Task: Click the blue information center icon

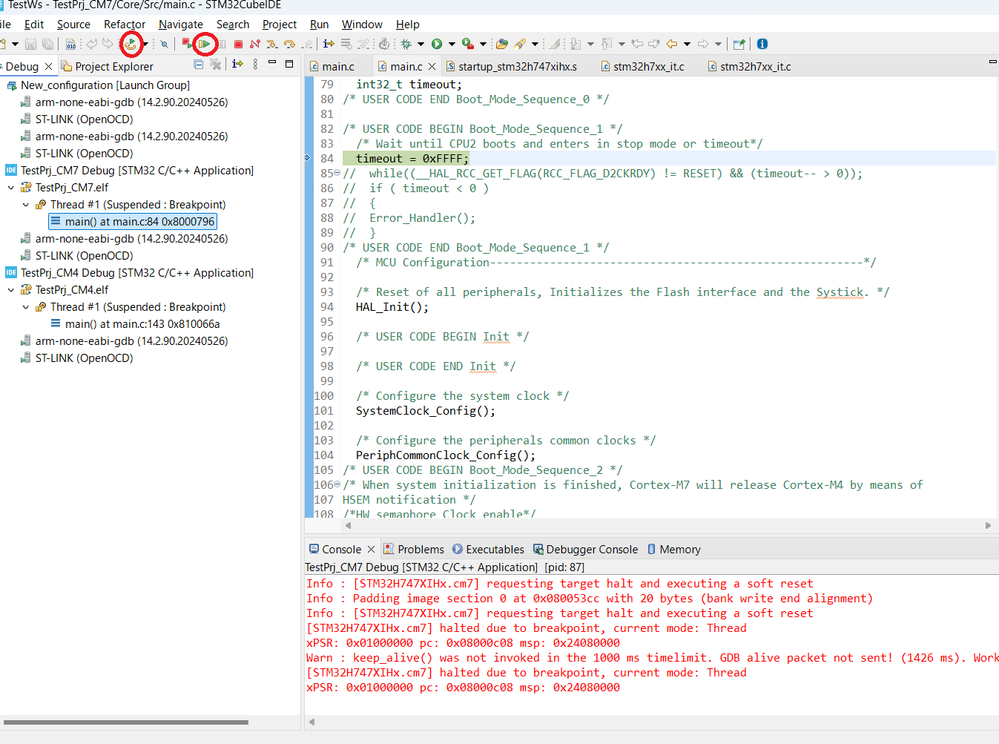Action: point(762,44)
